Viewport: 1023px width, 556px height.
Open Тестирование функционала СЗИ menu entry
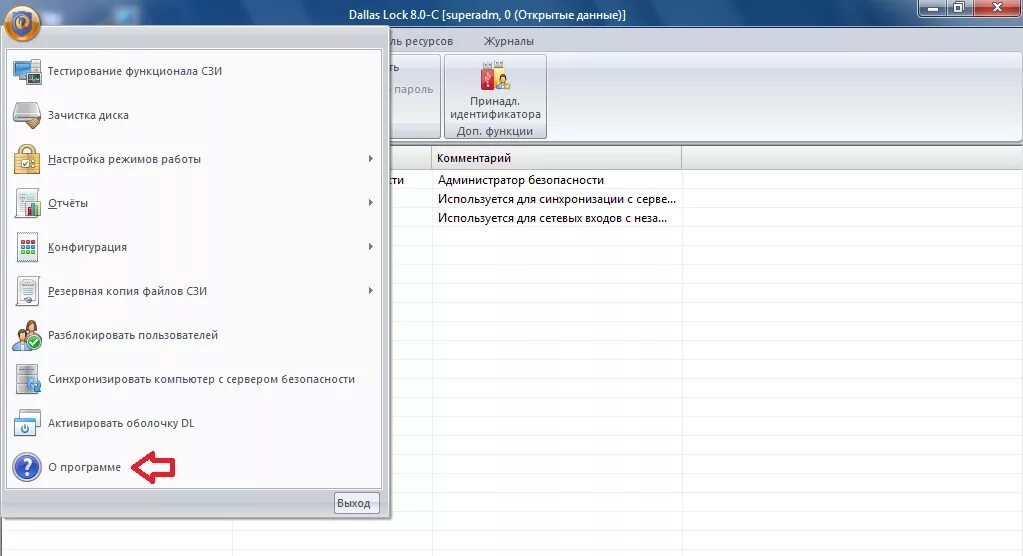[x=194, y=71]
